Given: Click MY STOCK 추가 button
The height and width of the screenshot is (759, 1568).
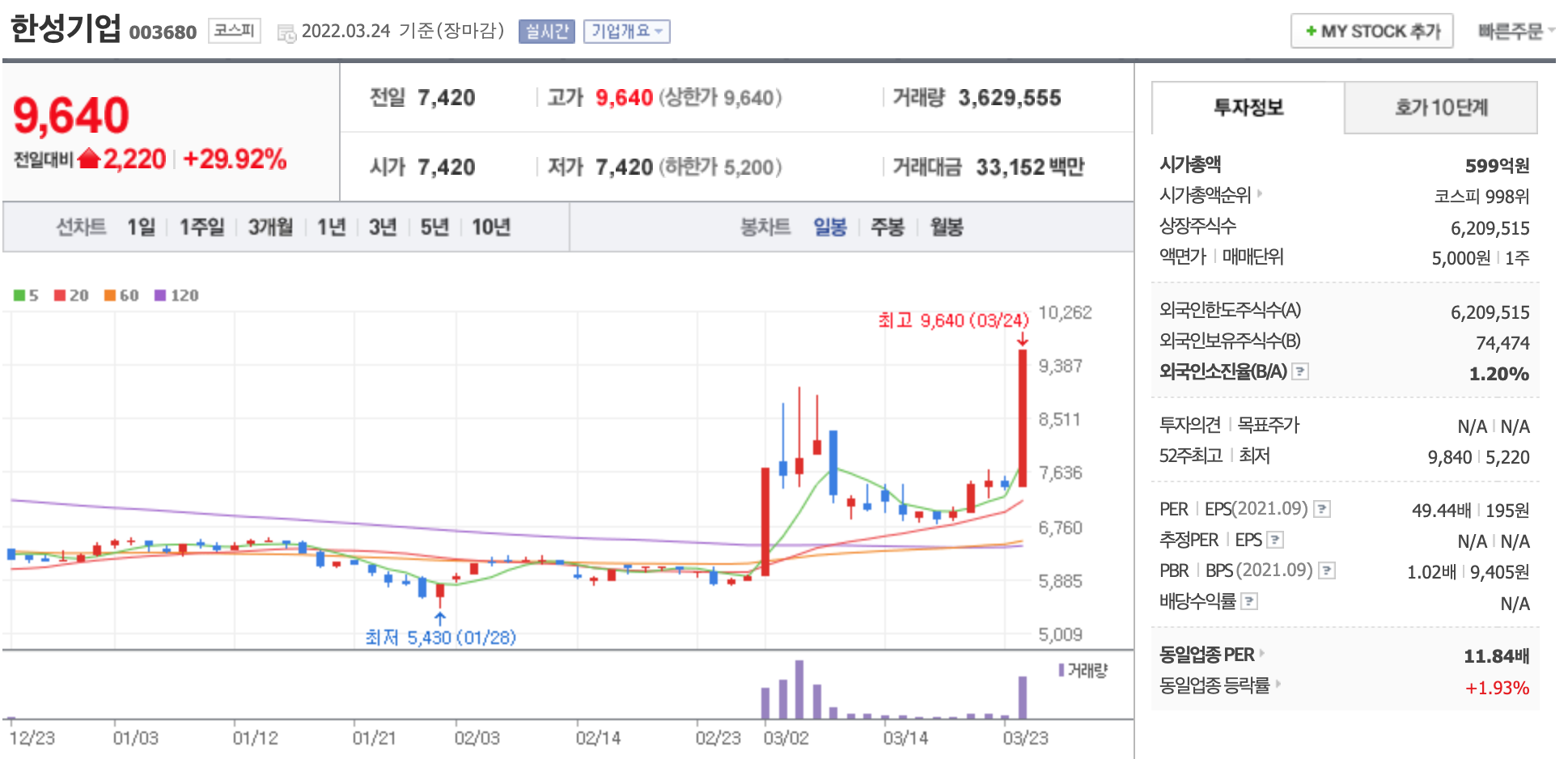Looking at the screenshot, I should pyautogui.click(x=1371, y=31).
